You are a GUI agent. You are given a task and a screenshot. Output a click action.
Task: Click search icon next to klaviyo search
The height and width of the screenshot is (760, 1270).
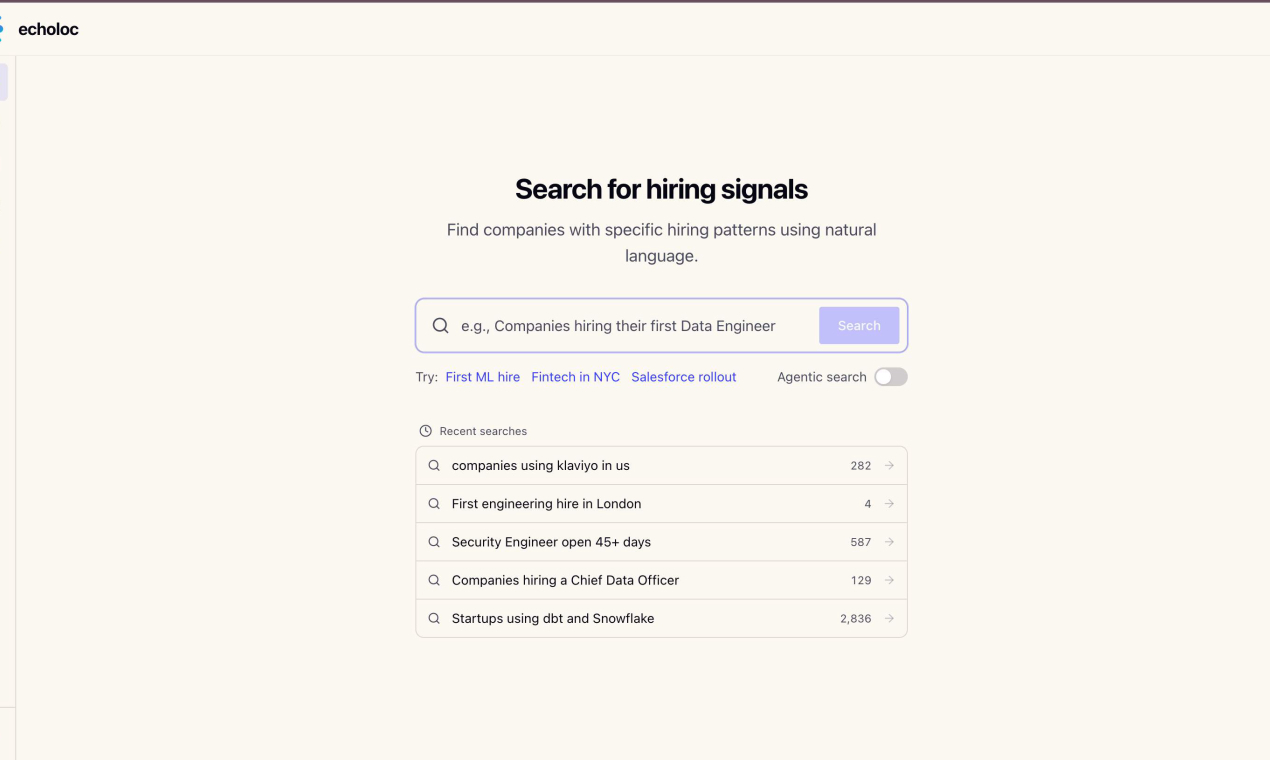point(434,466)
